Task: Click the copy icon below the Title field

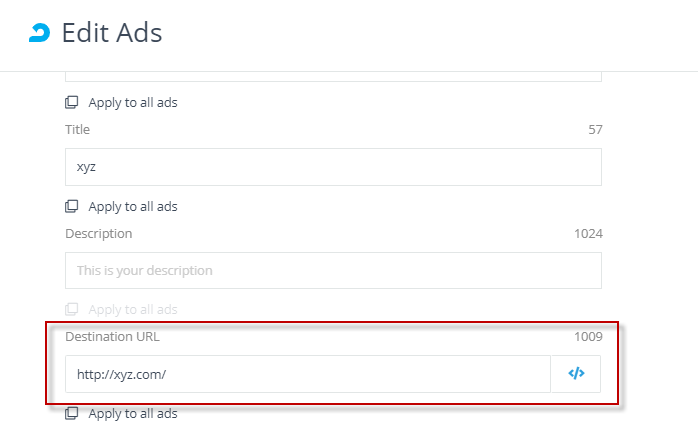Action: click(x=71, y=206)
